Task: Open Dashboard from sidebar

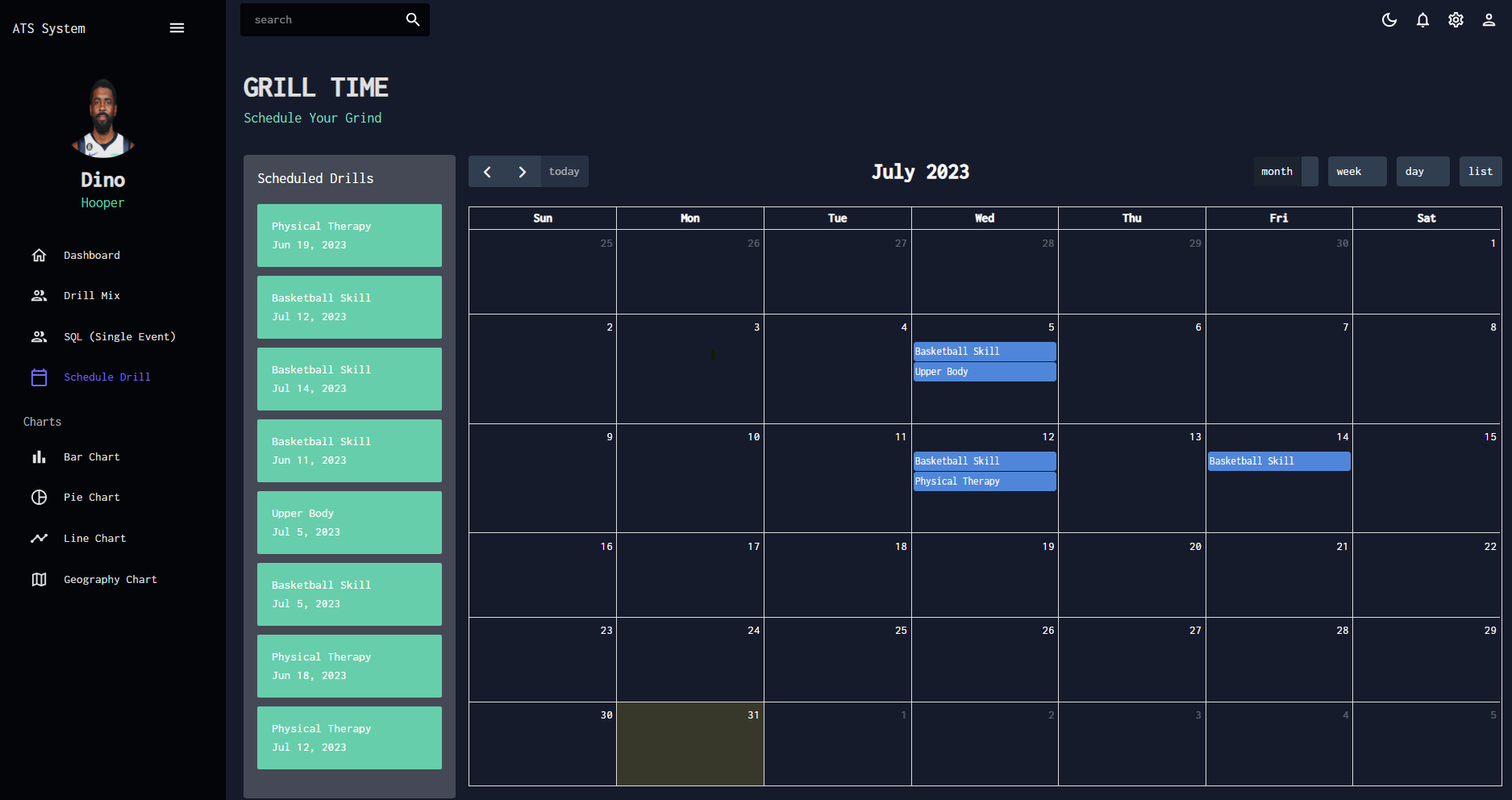Action: 91,256
